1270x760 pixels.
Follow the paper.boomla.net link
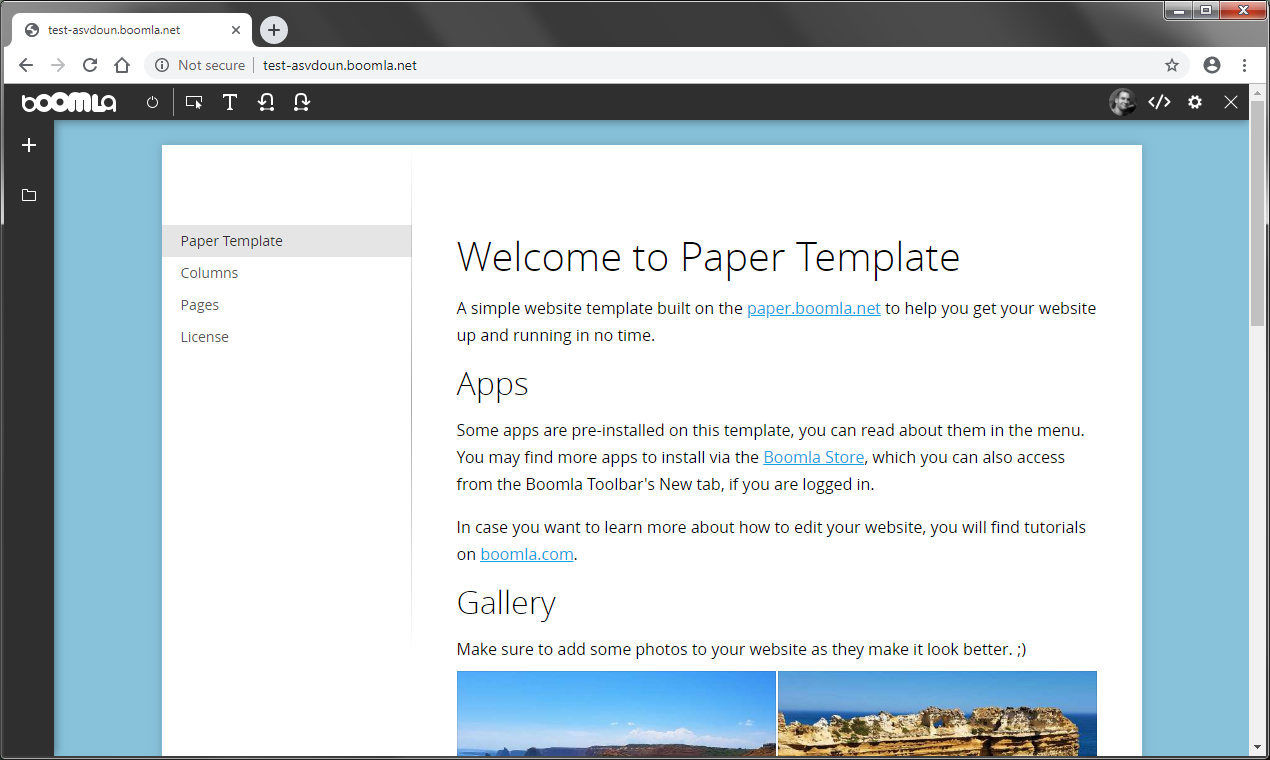click(814, 308)
